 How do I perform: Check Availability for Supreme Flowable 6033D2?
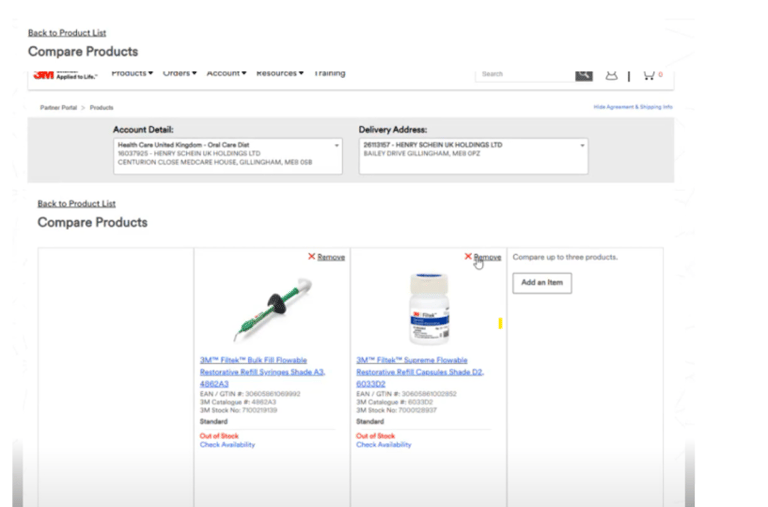[x=384, y=445]
